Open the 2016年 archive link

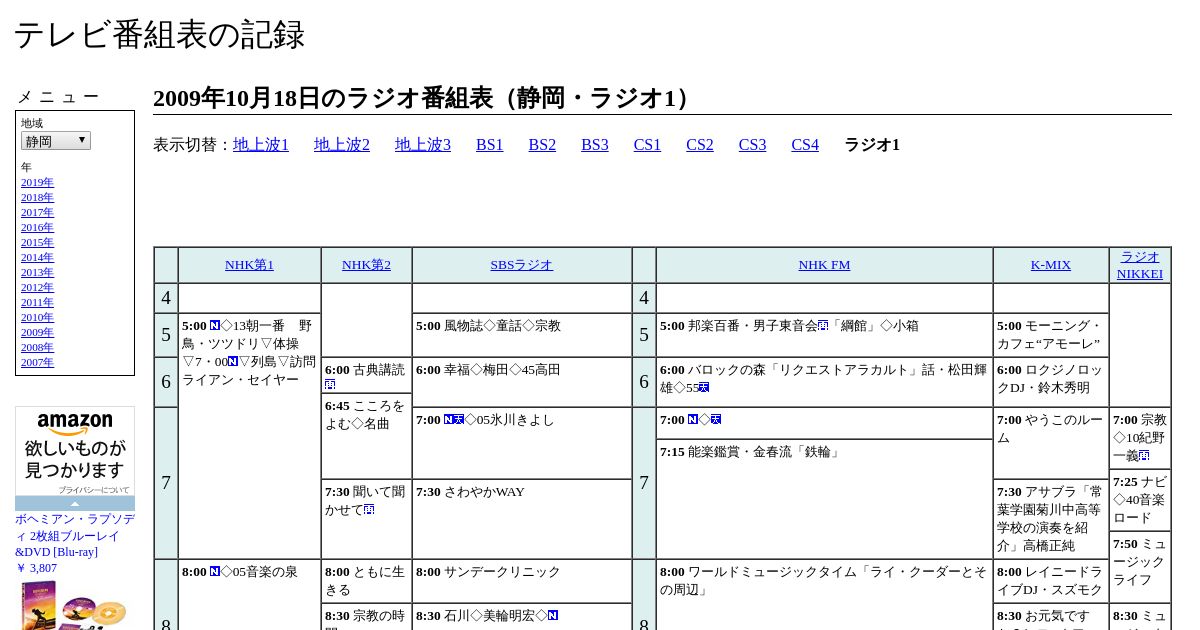pyautogui.click(x=37, y=228)
